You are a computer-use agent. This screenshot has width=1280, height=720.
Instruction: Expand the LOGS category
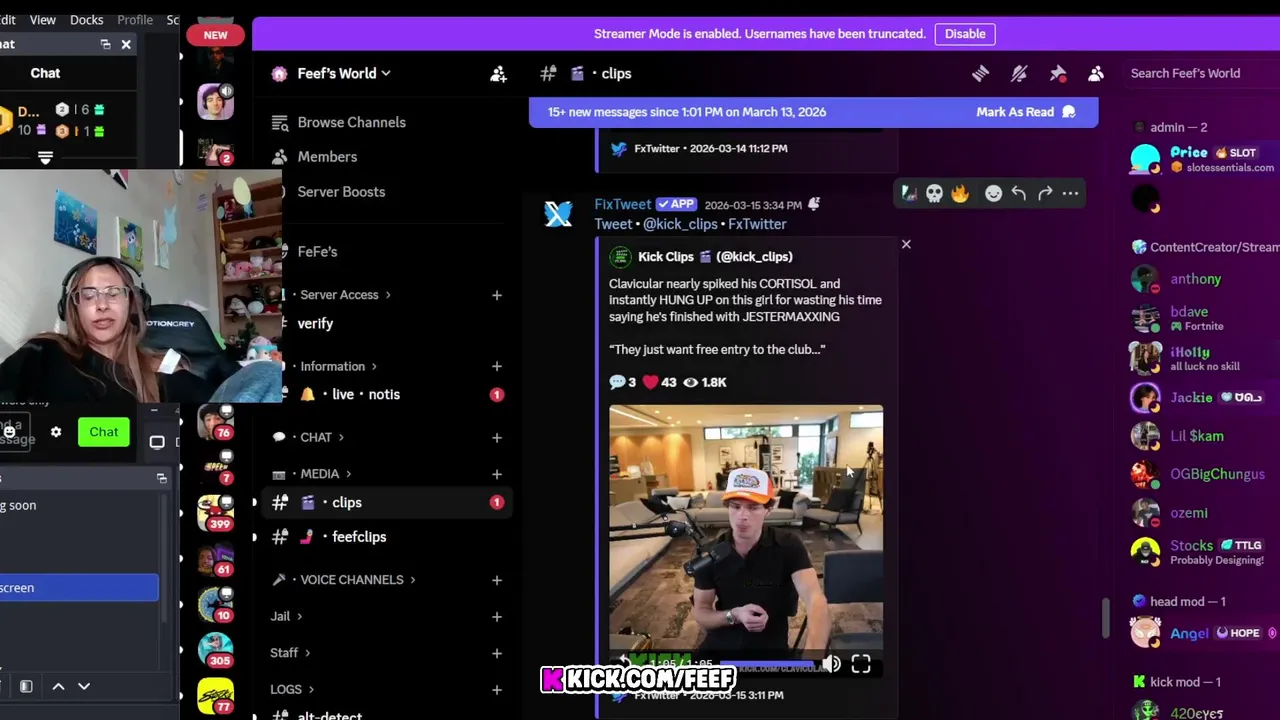[292, 689]
